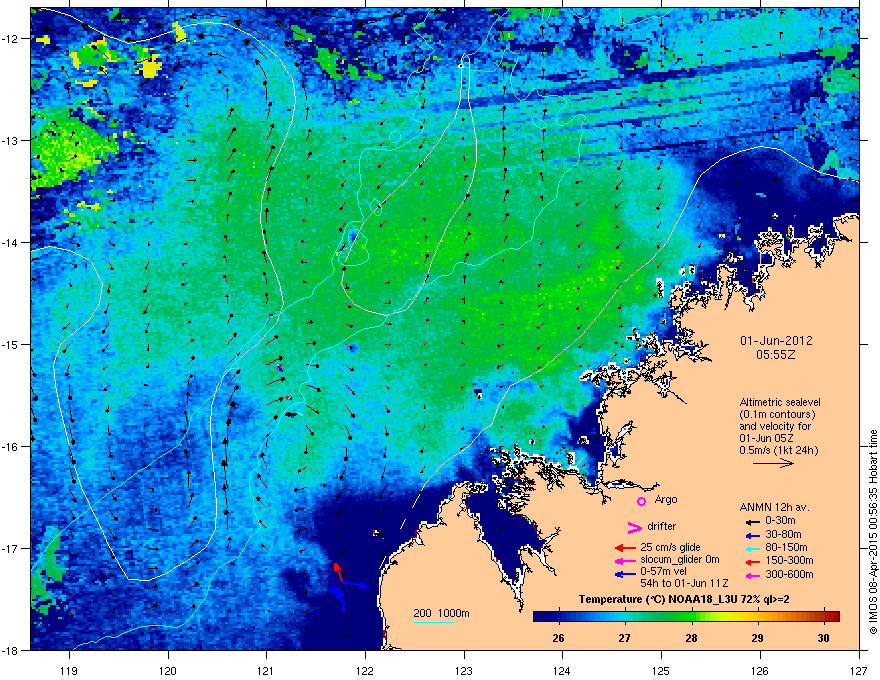Click the 54h to 01-Jun 11Z text

(x=684, y=584)
